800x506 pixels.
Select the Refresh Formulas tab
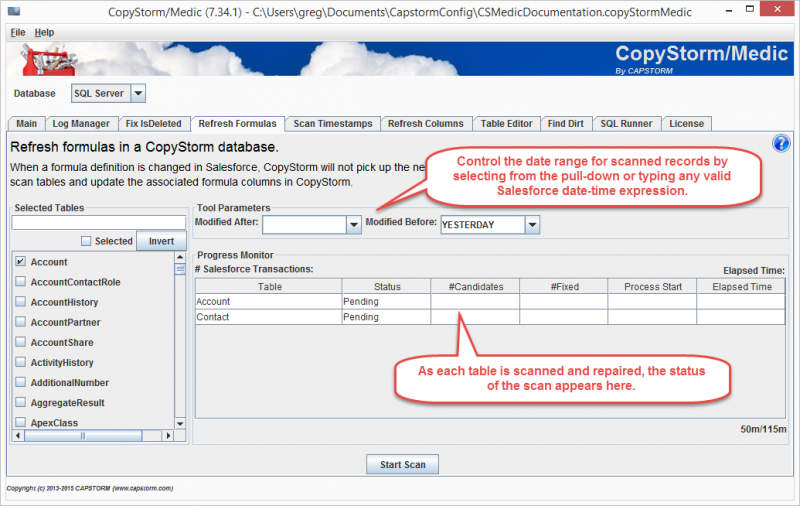(237, 123)
